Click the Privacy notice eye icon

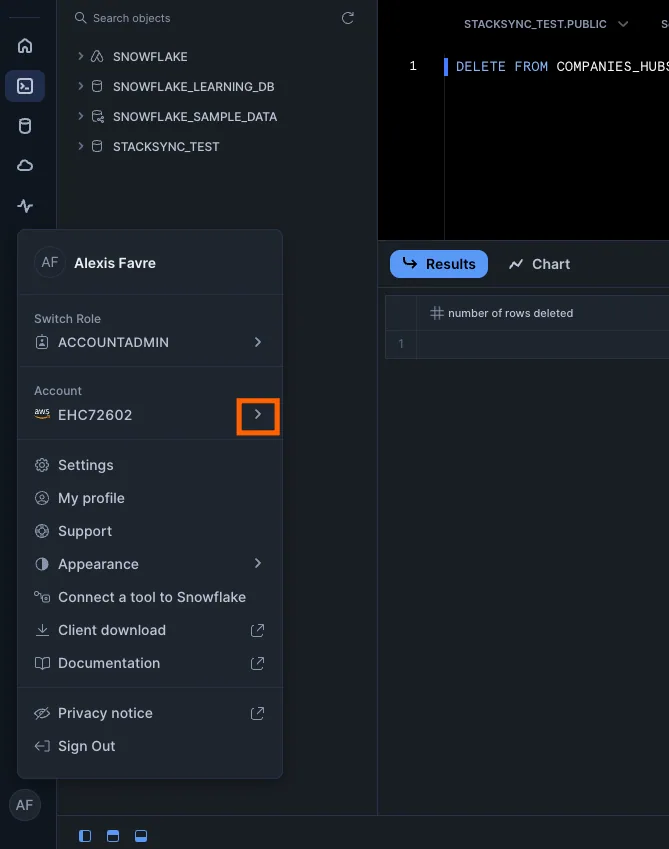(x=42, y=713)
